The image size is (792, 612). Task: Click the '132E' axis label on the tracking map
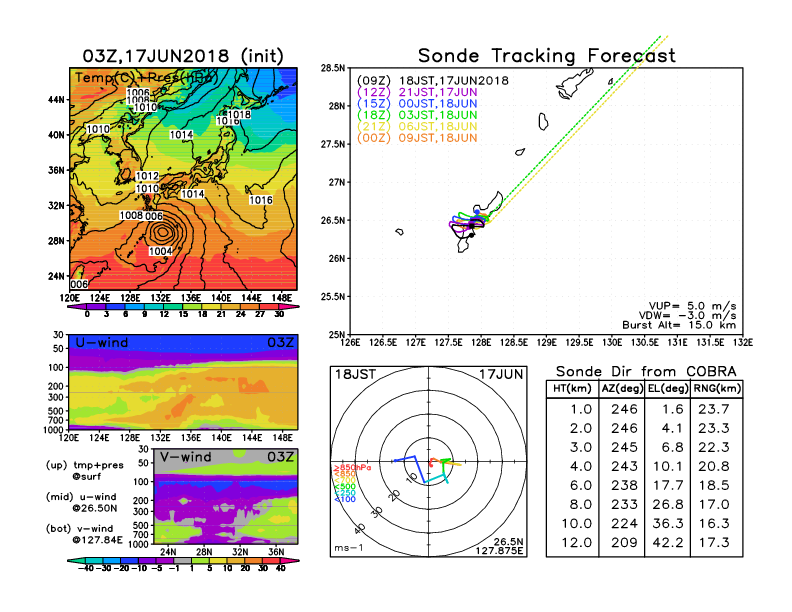743,343
